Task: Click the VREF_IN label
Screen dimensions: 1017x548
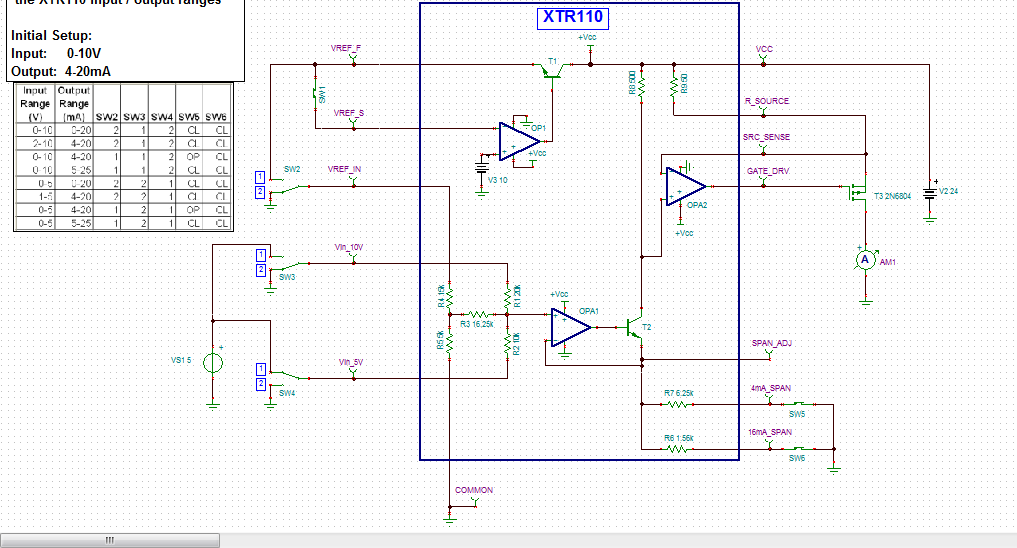Action: tap(344, 169)
